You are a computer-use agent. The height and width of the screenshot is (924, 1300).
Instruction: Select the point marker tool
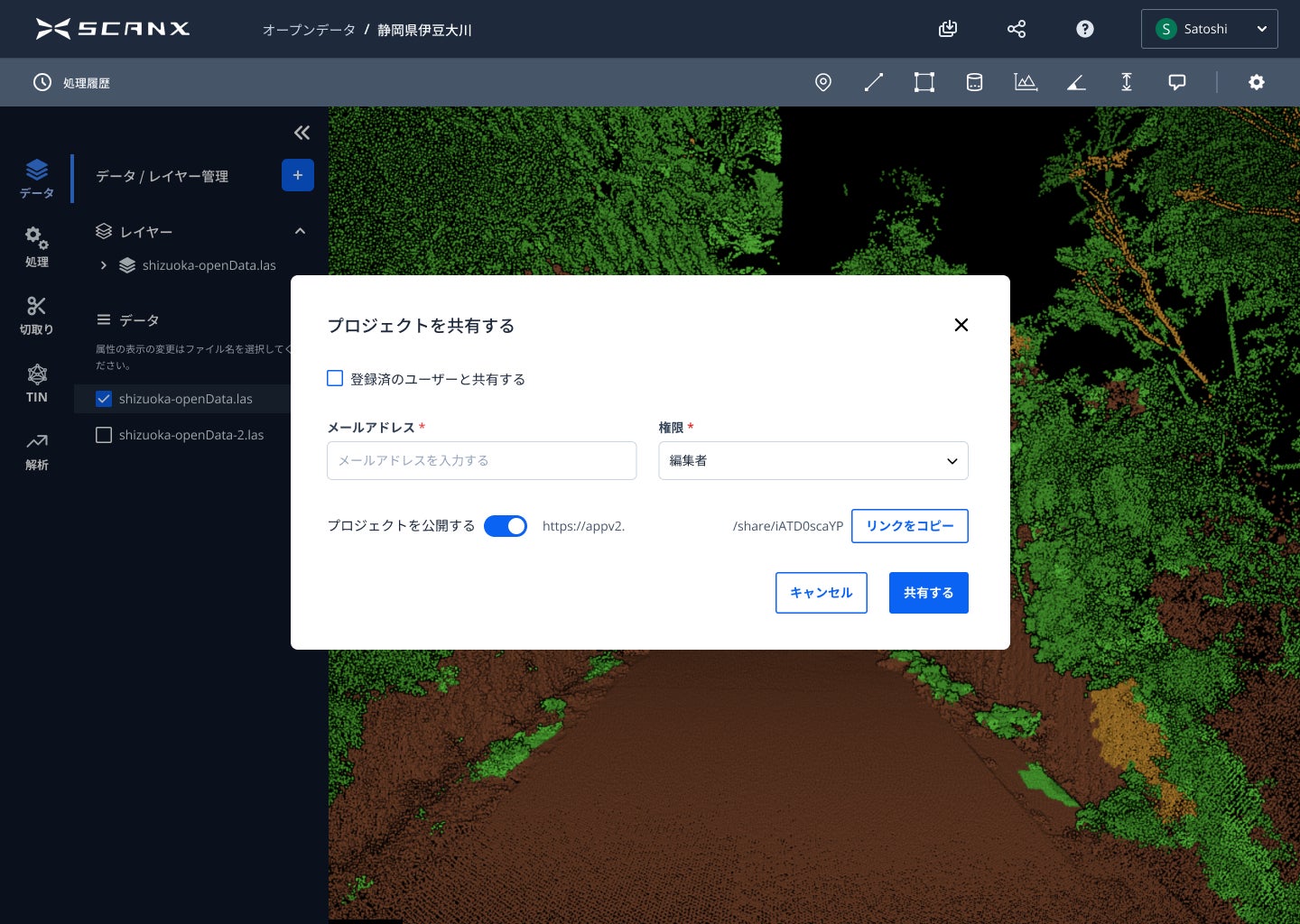(x=822, y=82)
